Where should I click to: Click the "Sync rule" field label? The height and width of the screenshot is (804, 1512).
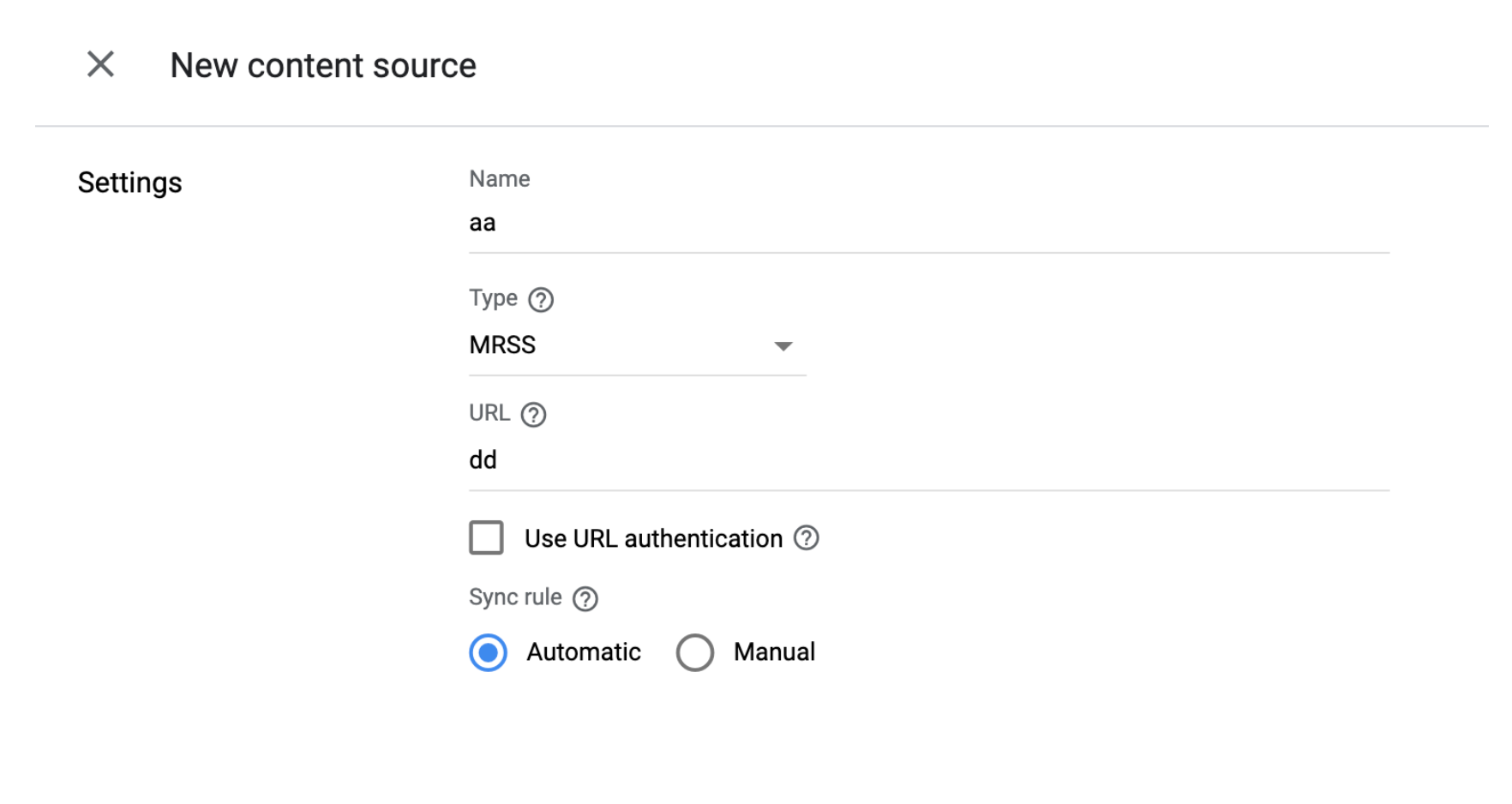coord(515,597)
